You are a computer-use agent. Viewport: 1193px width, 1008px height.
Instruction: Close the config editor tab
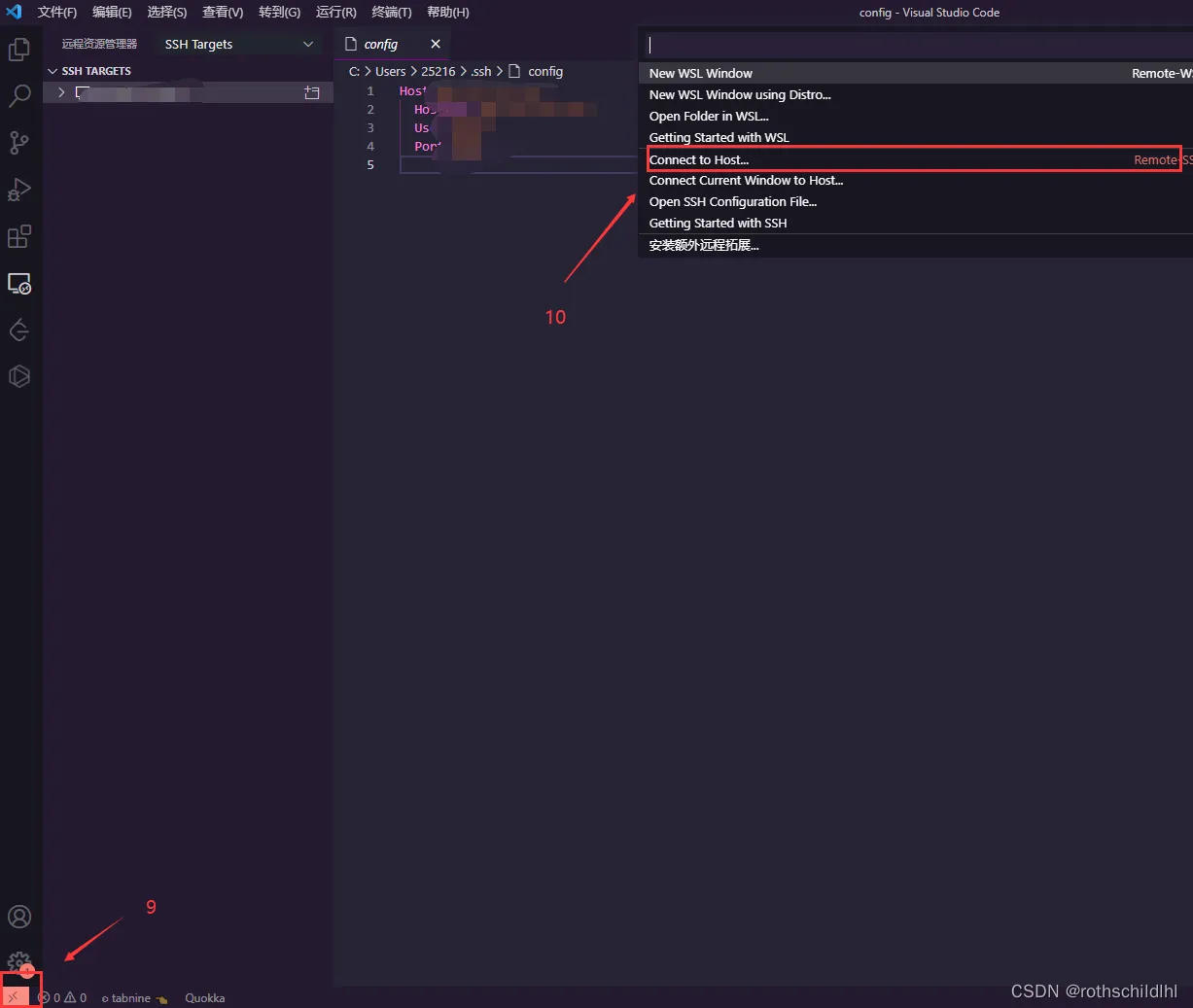[436, 44]
